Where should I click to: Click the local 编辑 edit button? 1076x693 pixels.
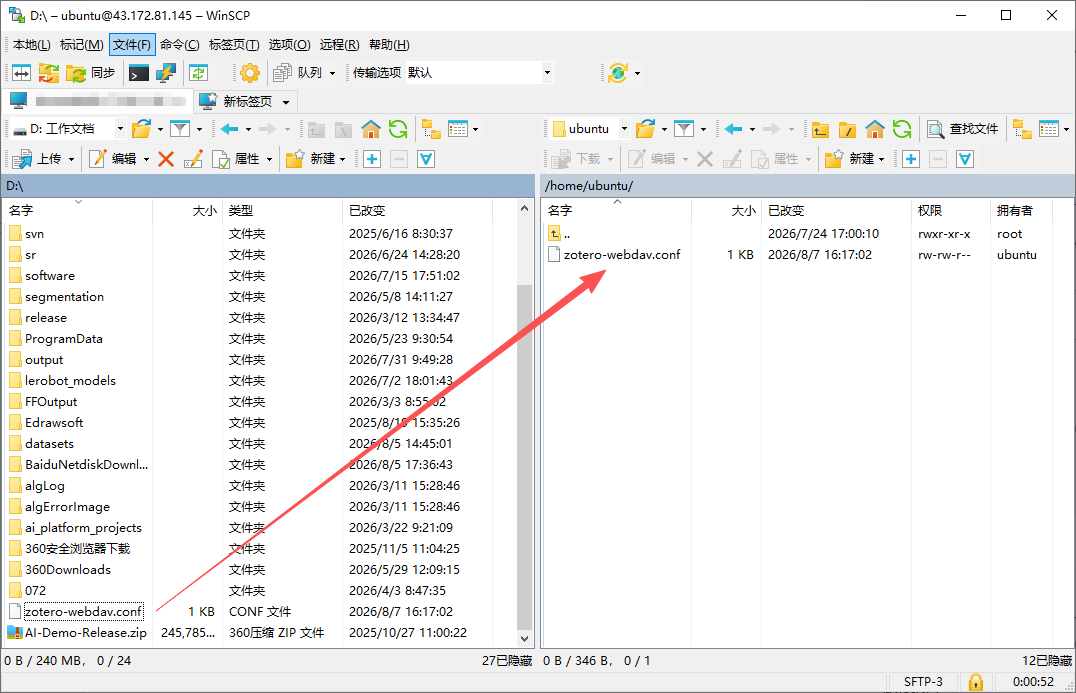113,159
